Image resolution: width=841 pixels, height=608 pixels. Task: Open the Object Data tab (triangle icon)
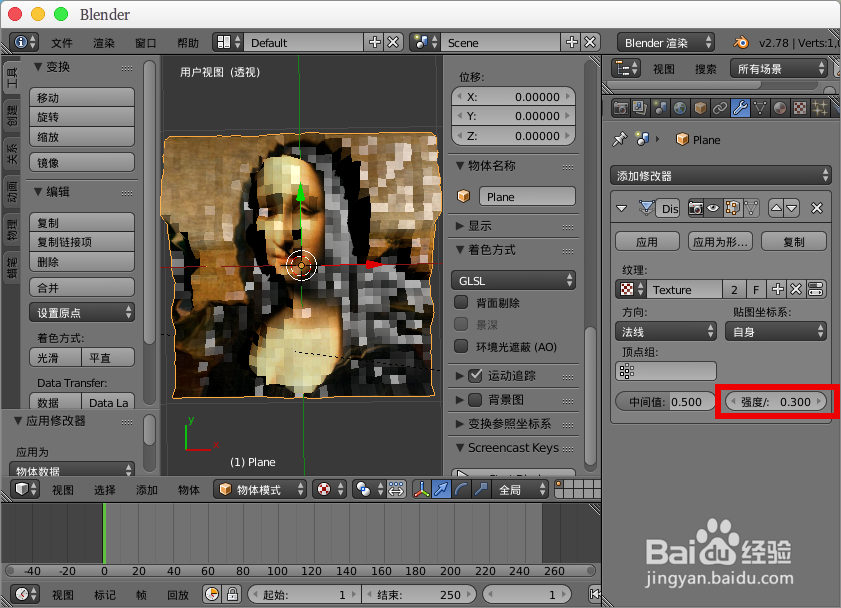tap(760, 108)
